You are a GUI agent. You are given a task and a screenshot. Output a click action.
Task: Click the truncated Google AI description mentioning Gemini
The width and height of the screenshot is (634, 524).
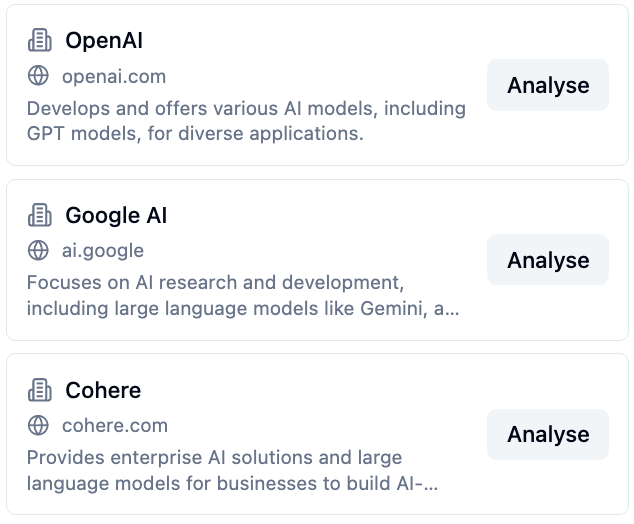(x=243, y=295)
